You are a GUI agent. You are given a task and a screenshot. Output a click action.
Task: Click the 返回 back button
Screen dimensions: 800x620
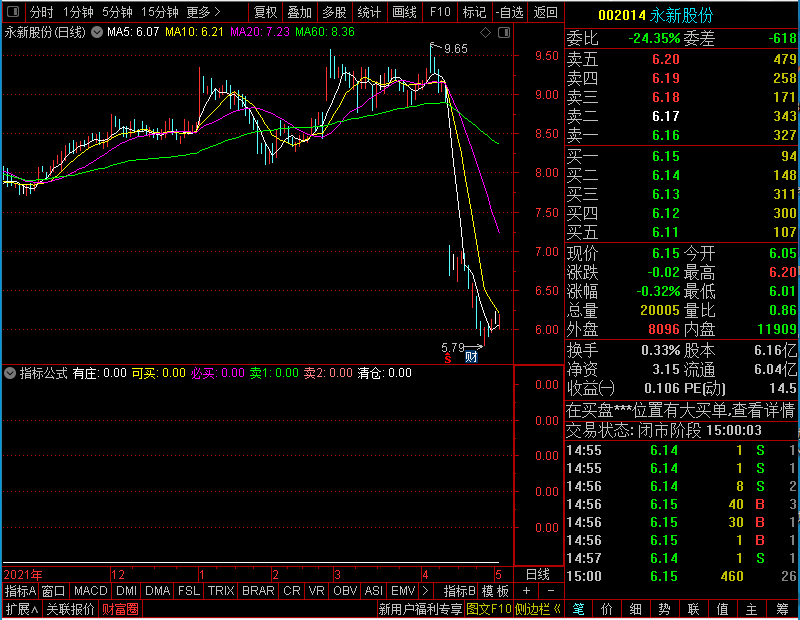click(x=545, y=12)
